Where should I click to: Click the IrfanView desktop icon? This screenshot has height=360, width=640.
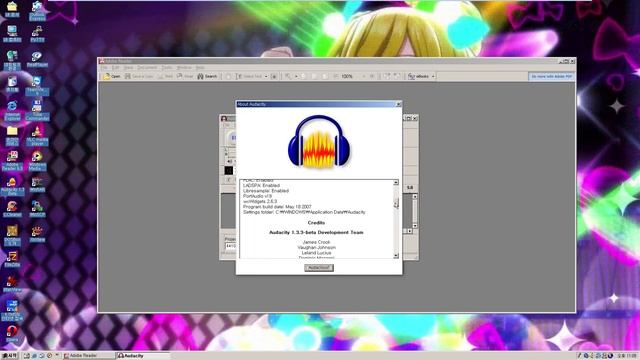[x=12, y=284]
